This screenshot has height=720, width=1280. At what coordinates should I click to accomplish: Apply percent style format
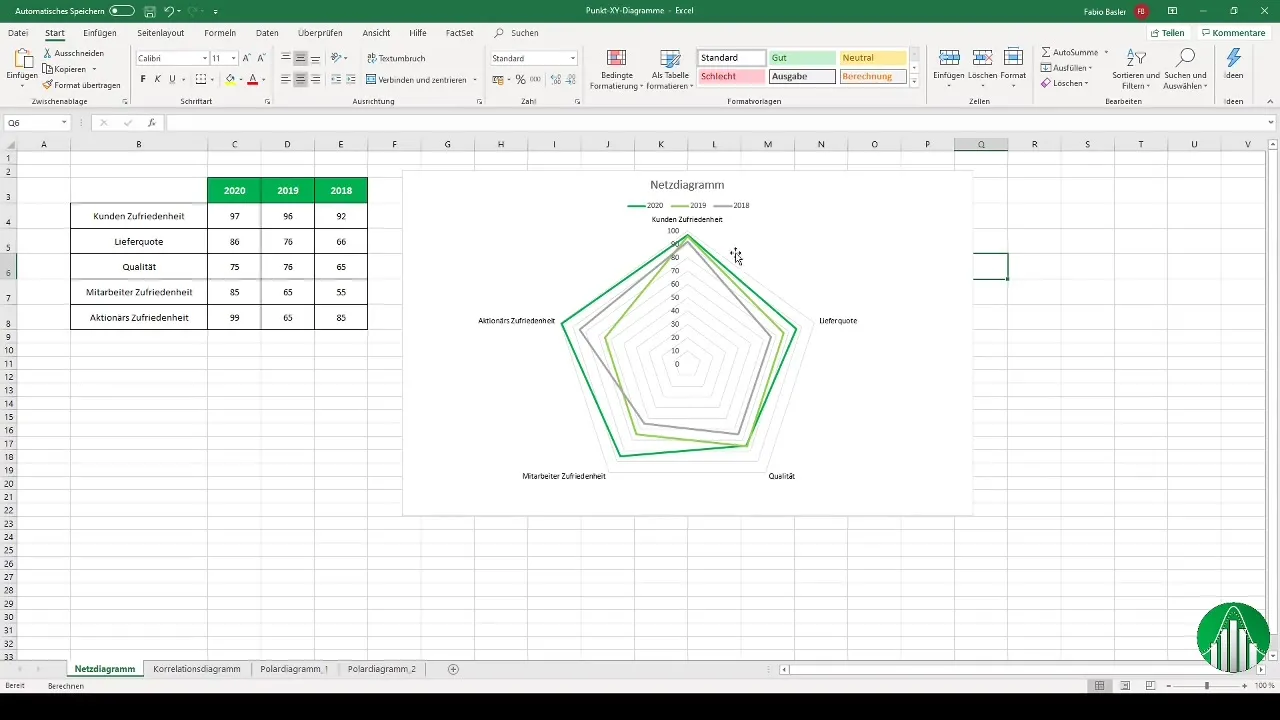click(x=520, y=79)
